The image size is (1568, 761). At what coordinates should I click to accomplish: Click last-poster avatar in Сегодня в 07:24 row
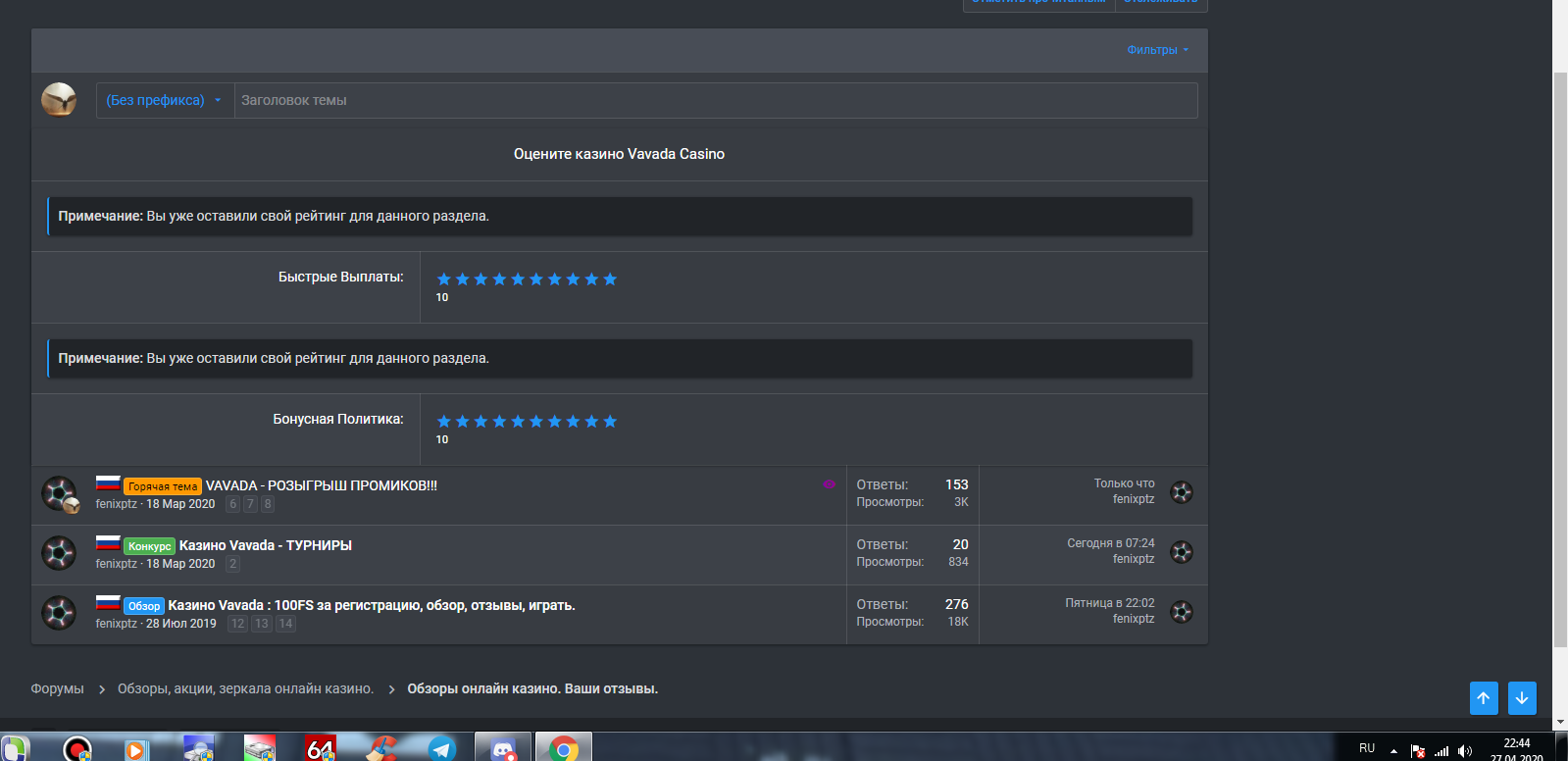(1182, 552)
